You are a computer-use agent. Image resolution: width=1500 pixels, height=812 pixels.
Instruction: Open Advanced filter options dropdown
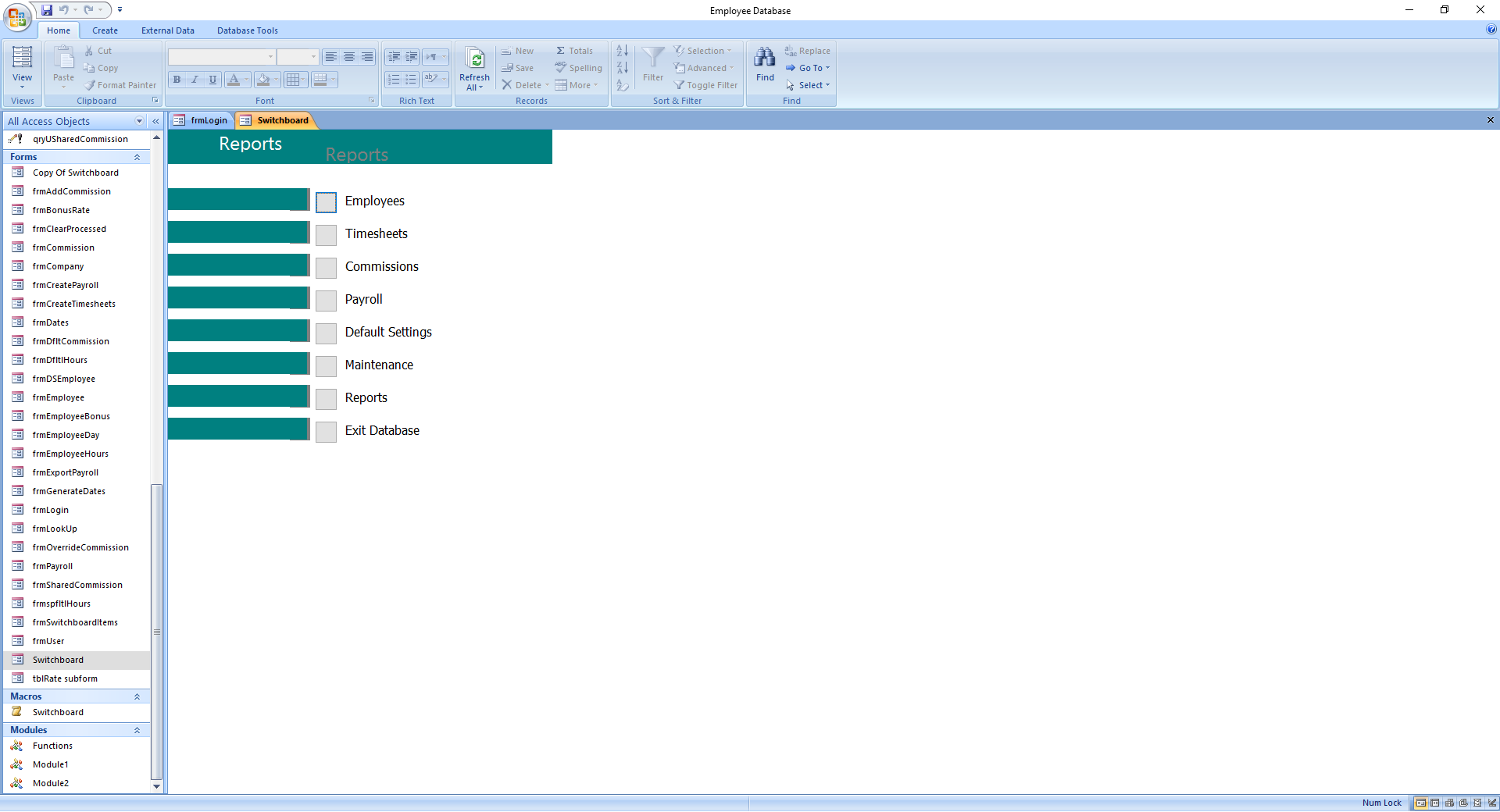point(704,68)
